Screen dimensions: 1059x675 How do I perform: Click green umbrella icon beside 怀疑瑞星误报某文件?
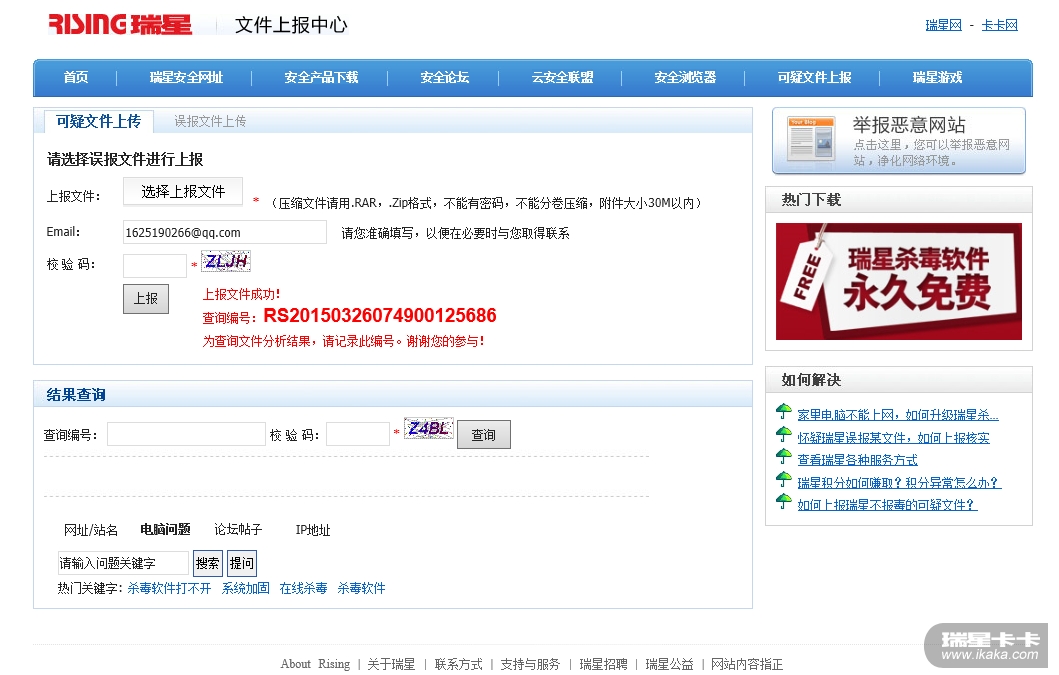pos(783,433)
